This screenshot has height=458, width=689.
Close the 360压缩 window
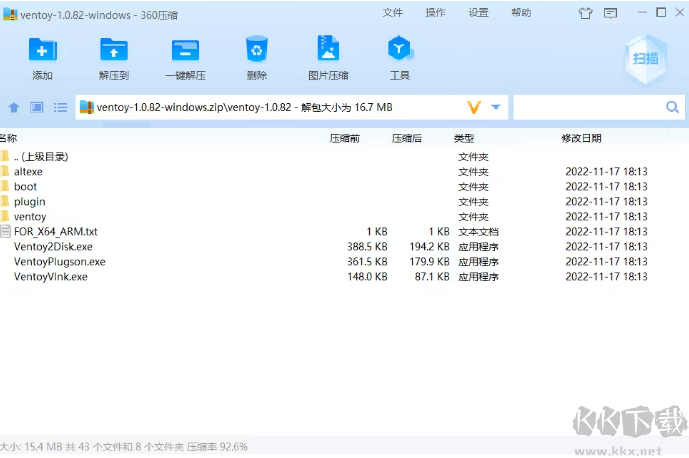(x=680, y=12)
